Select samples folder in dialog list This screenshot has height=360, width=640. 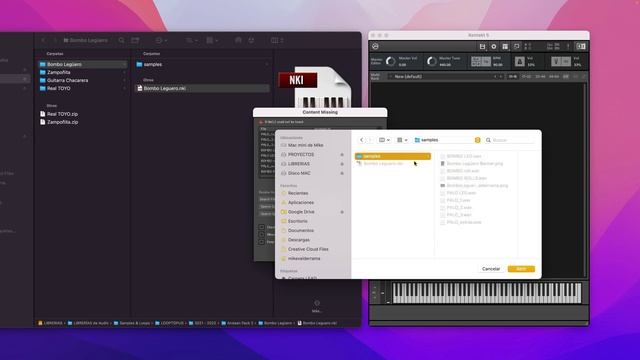(x=393, y=156)
